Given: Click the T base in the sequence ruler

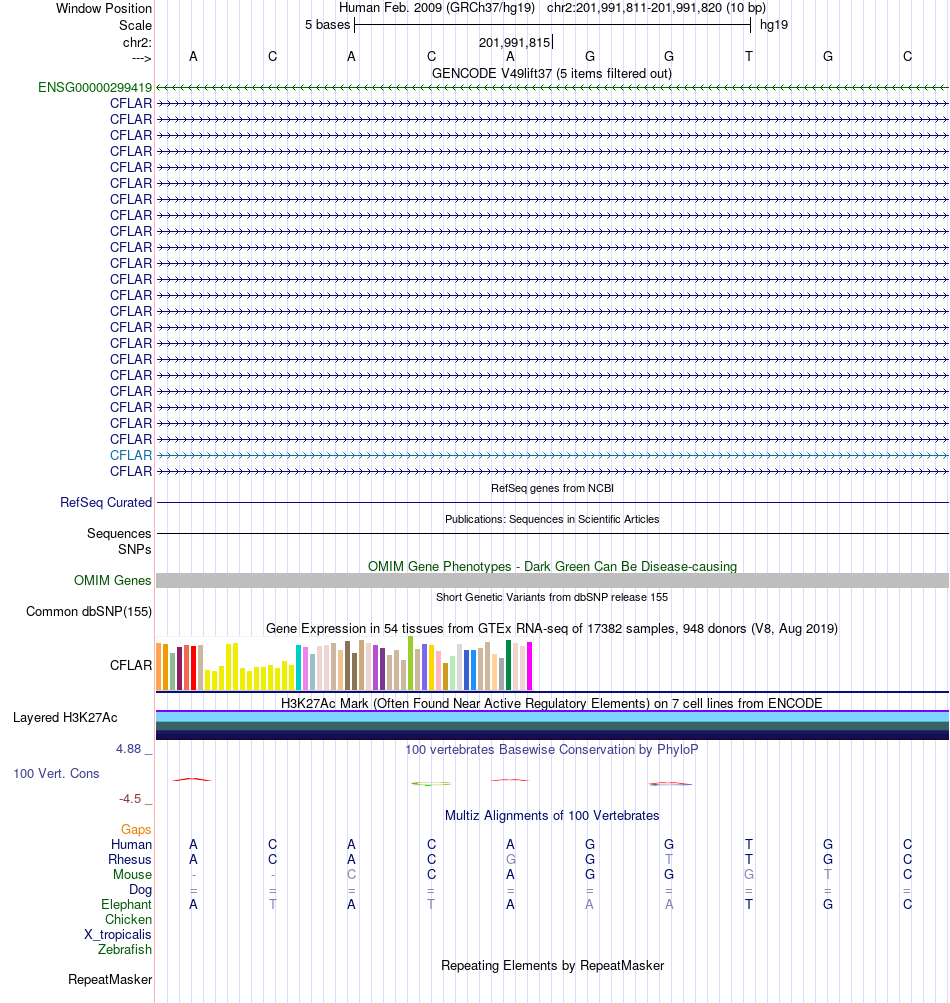Looking at the screenshot, I should [748, 57].
